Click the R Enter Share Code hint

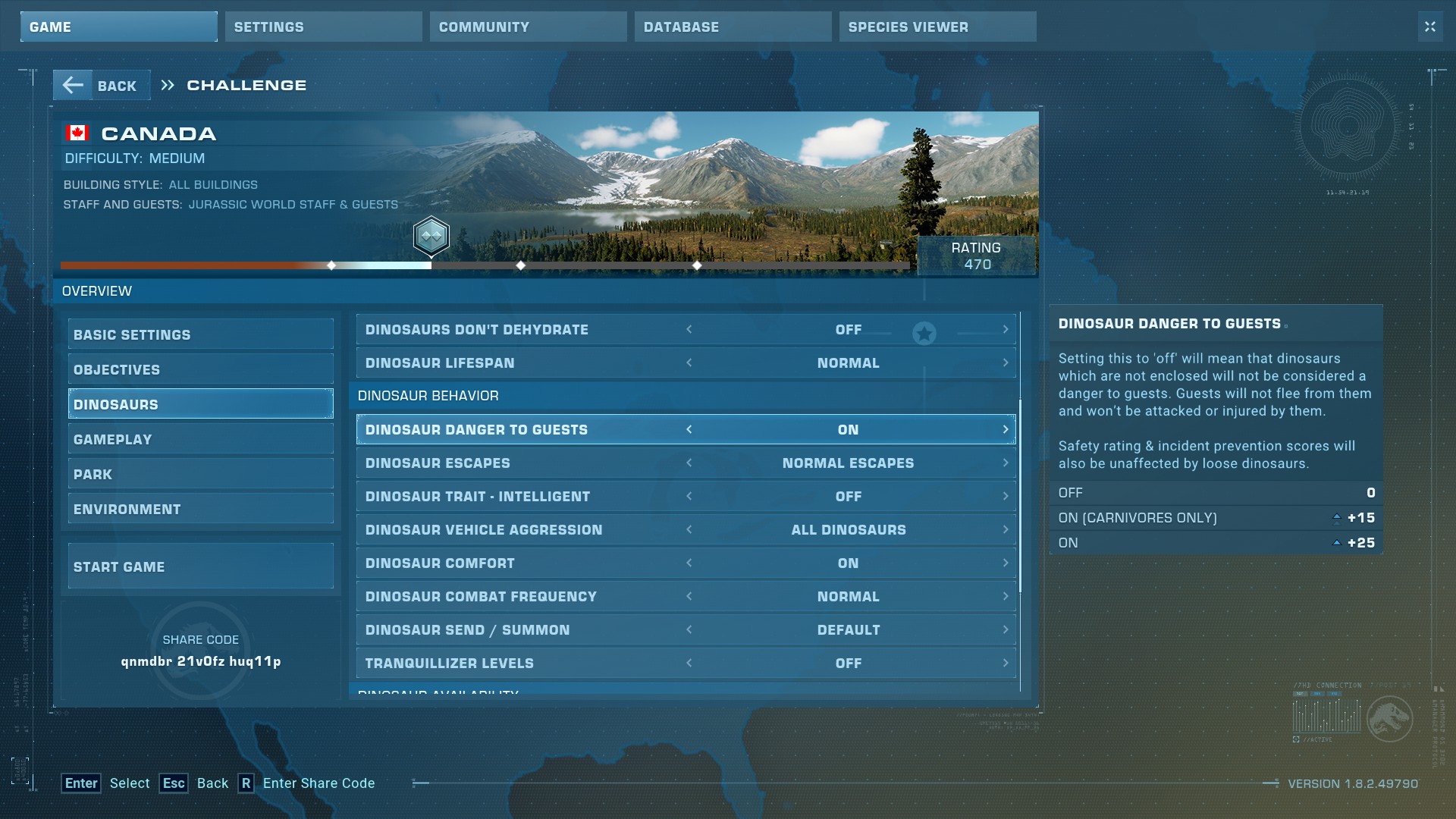pos(306,783)
